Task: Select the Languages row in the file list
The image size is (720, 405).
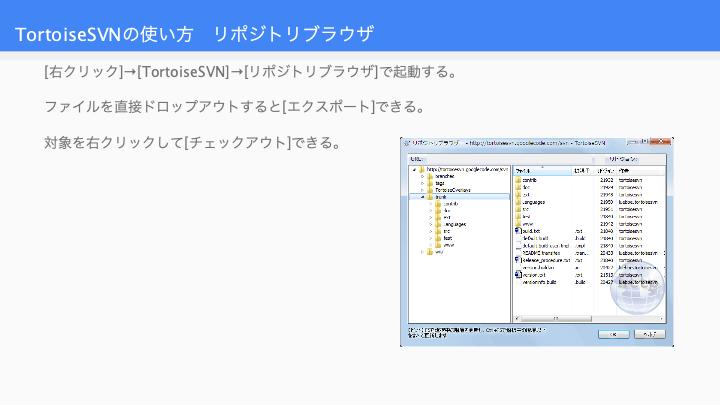Action: [589, 202]
